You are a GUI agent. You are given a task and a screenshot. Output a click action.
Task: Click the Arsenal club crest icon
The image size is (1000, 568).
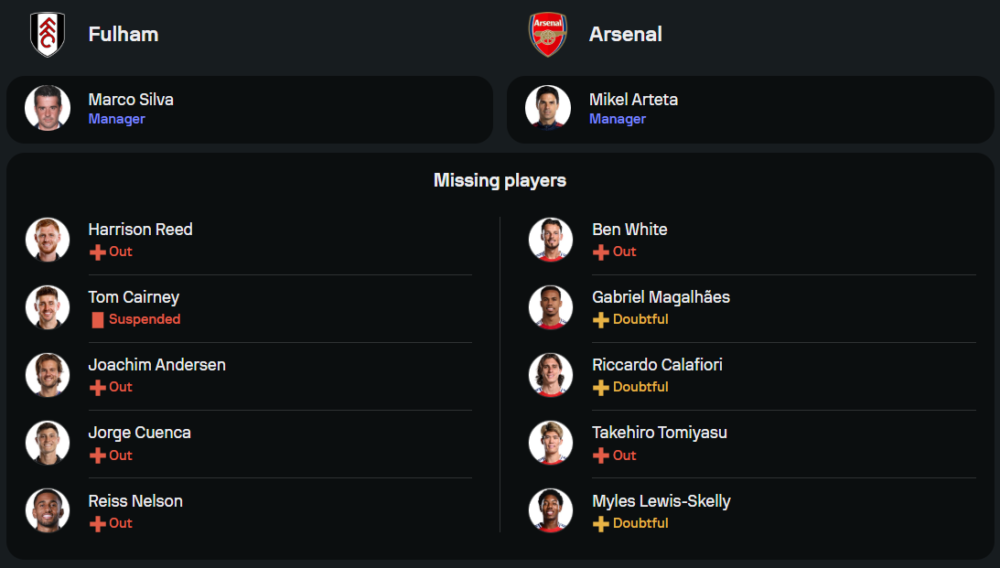tap(548, 34)
